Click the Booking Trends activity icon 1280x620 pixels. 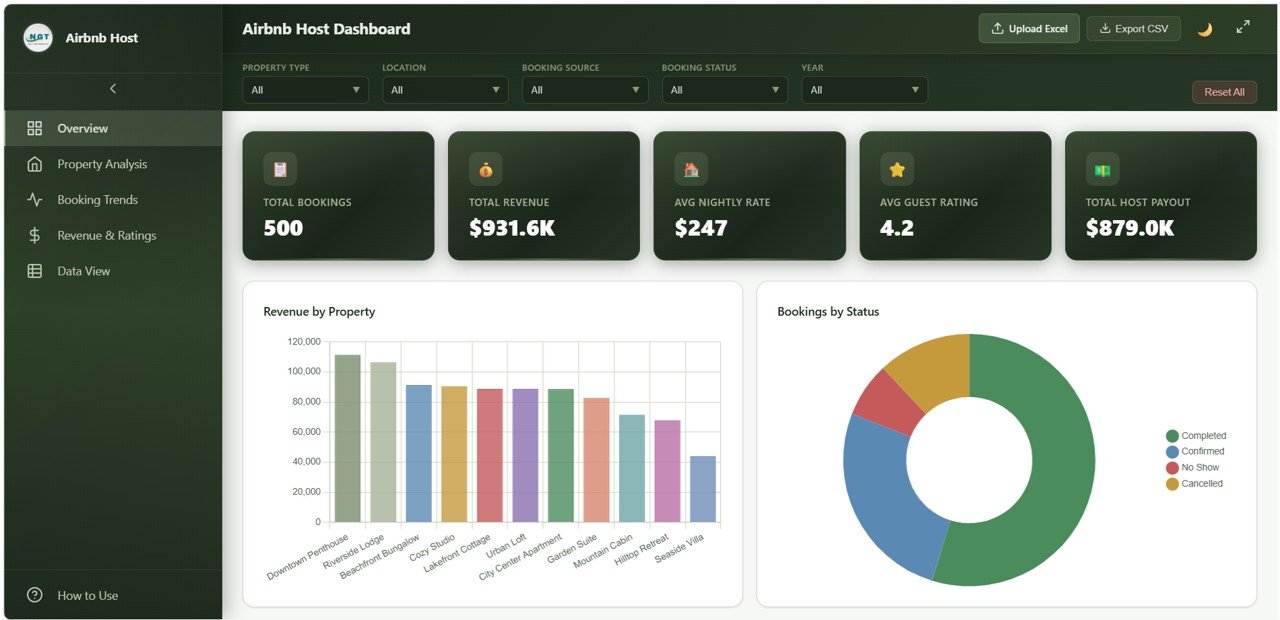[34, 199]
